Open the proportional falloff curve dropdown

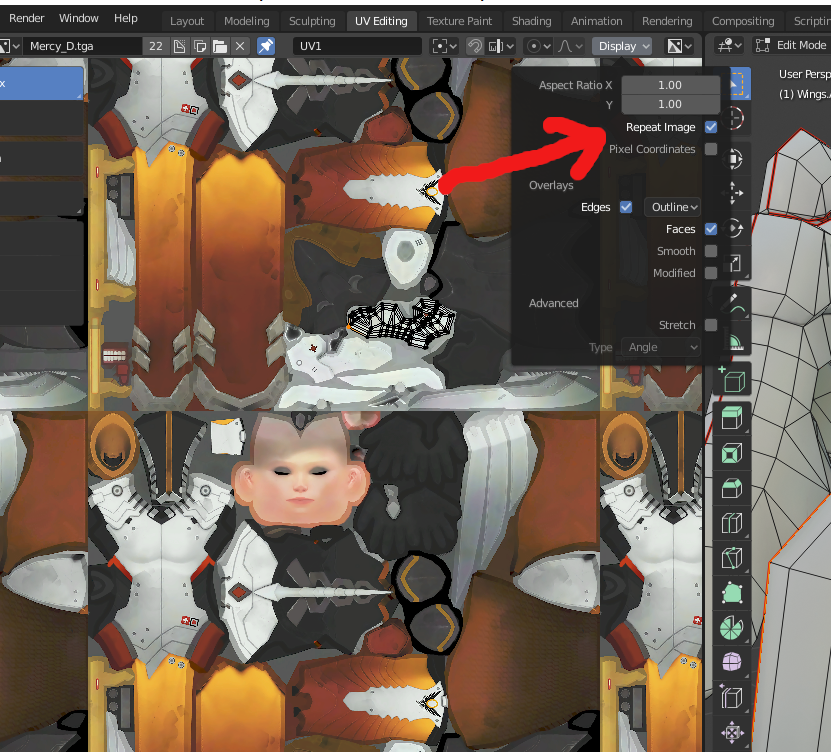(x=570, y=46)
